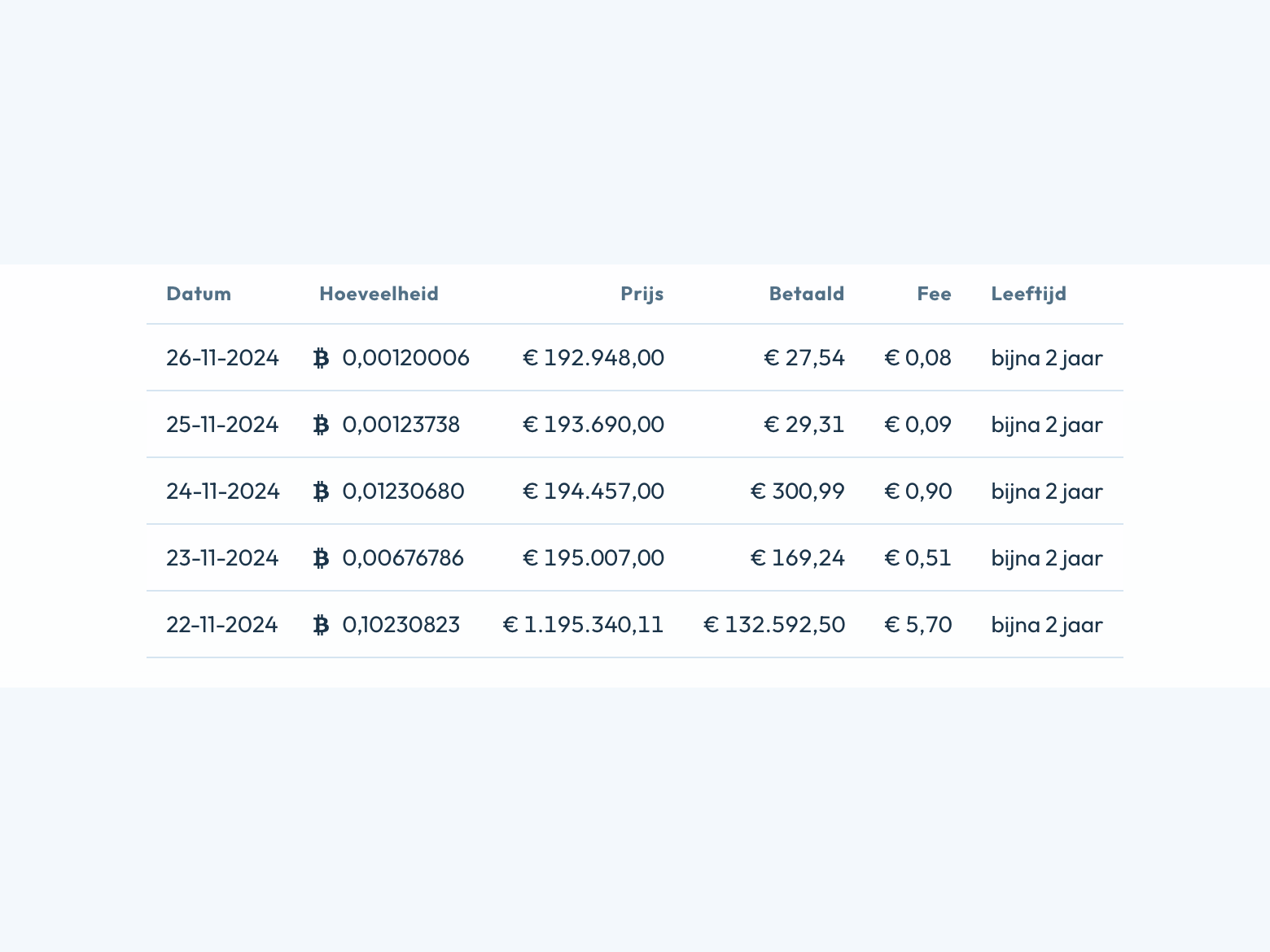Viewport: 1270px width, 952px height.
Task: Click the amount 0,10230823
Action: pos(401,625)
